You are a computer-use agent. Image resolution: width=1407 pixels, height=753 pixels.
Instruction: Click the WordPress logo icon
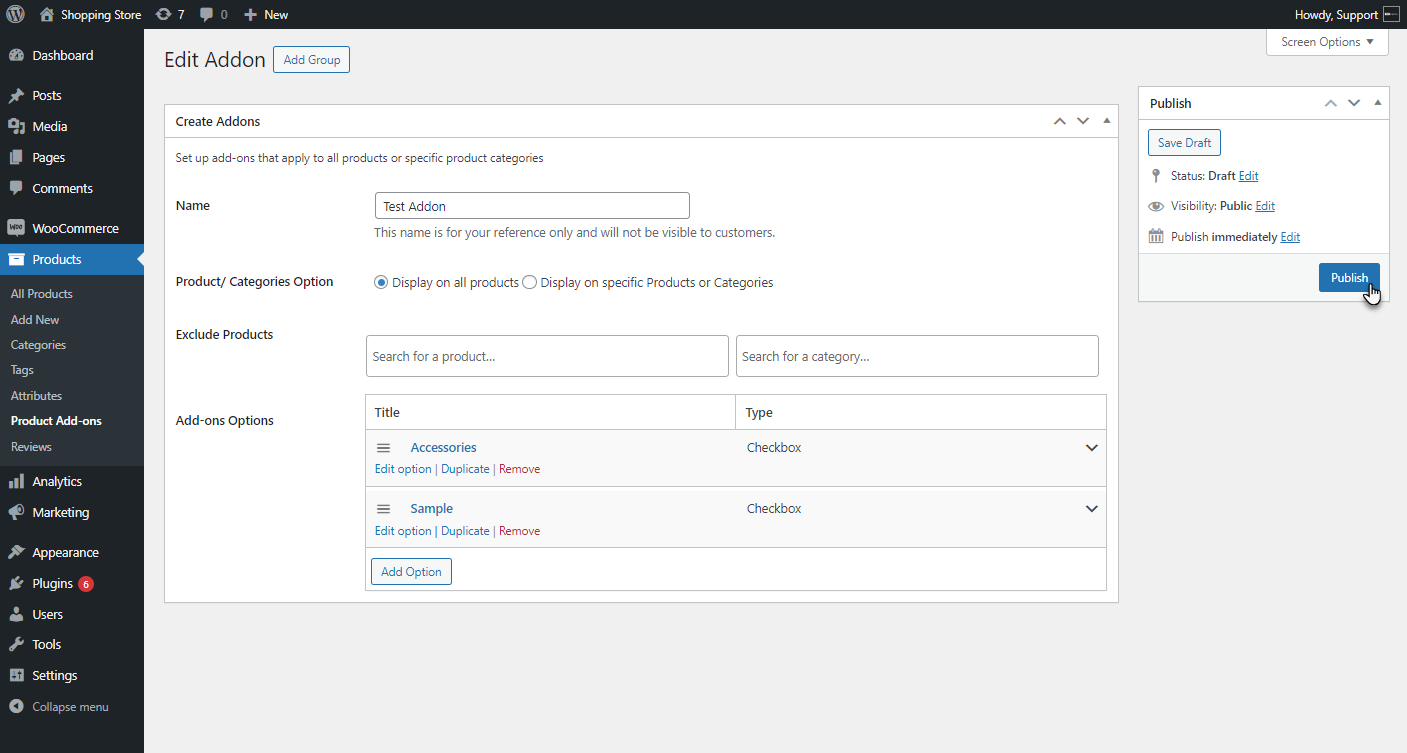(15, 15)
